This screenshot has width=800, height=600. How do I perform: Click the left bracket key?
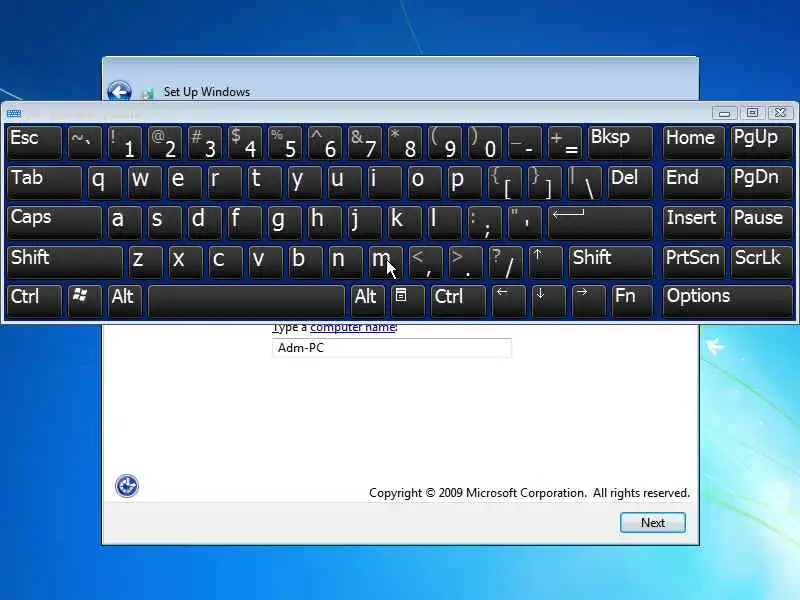[505, 182]
